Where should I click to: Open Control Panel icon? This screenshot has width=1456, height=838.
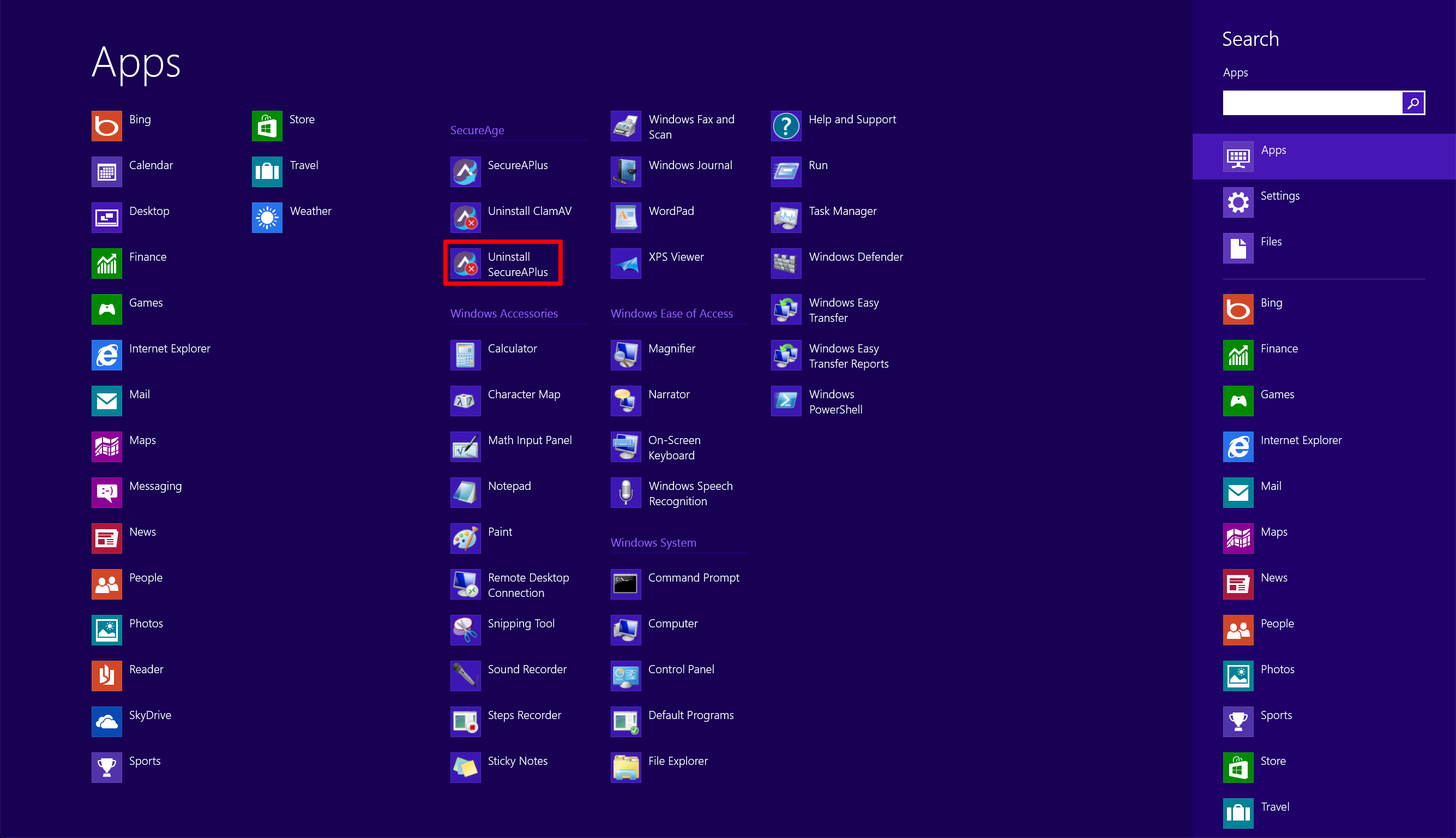click(625, 676)
